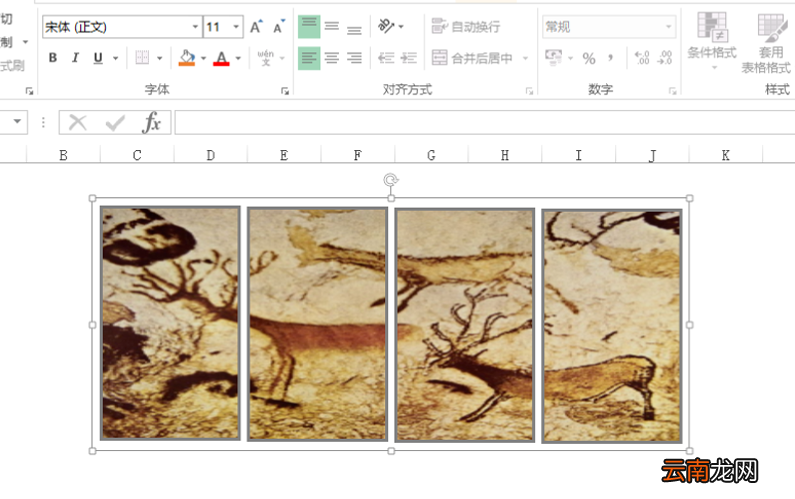Screen dimensions: 795x499
Task: Open 套用表格格式 table styles
Action: click(768, 43)
